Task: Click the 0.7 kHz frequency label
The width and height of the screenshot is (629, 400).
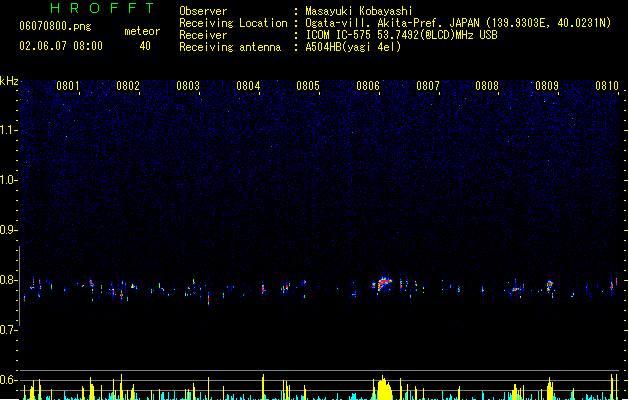Action: click(9, 330)
